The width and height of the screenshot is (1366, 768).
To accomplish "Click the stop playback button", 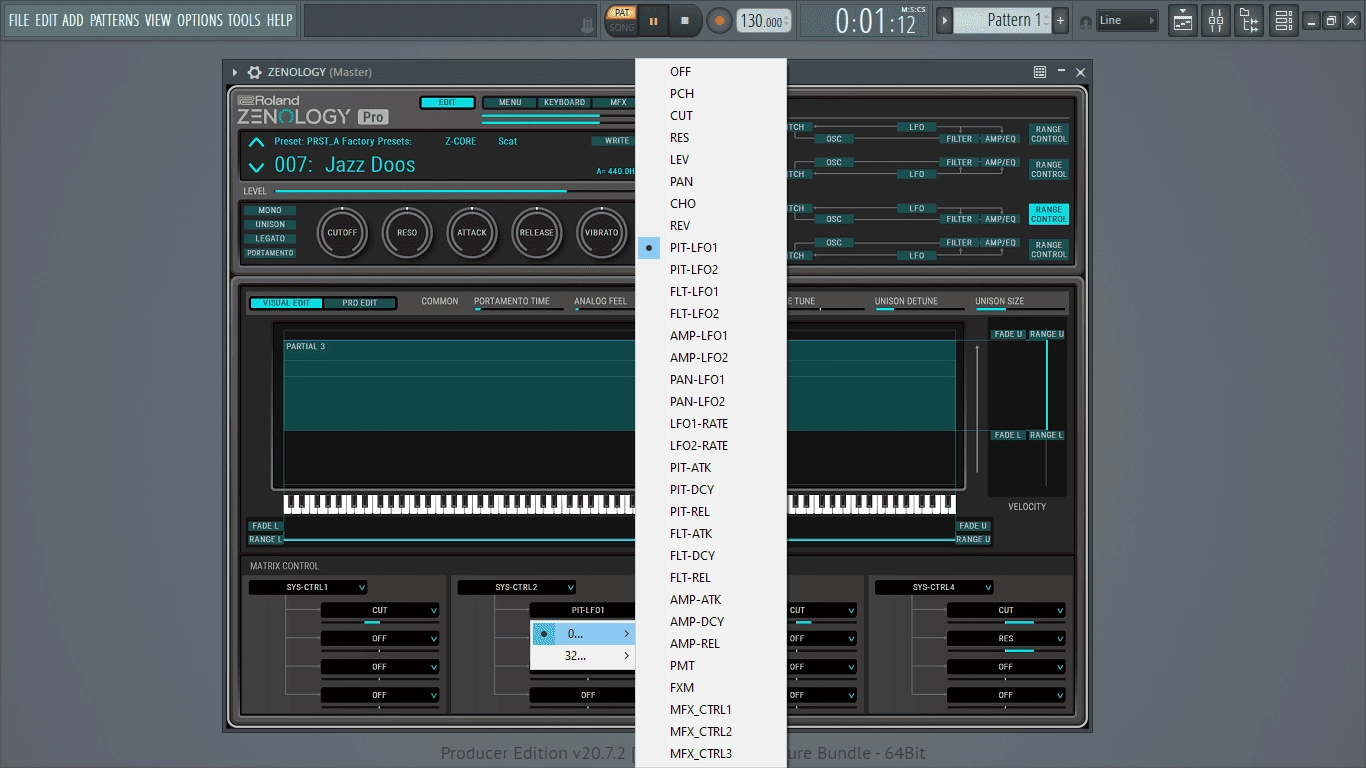I will tap(685, 20).
